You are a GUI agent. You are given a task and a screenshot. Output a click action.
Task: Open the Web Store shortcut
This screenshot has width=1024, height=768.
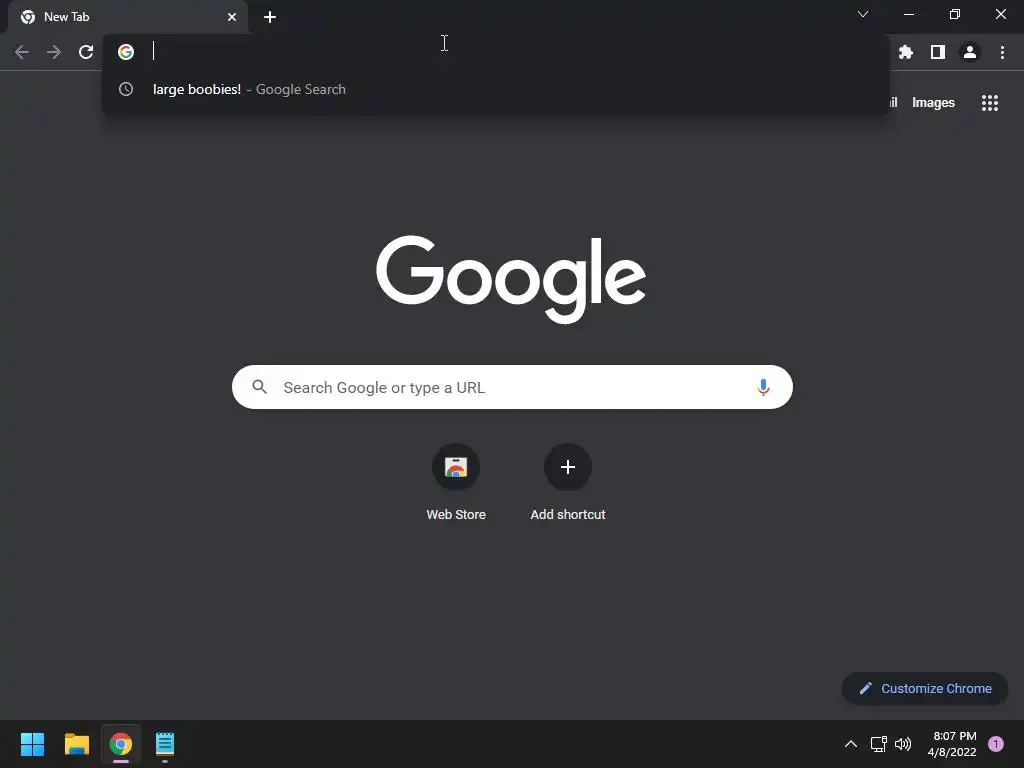point(456,467)
